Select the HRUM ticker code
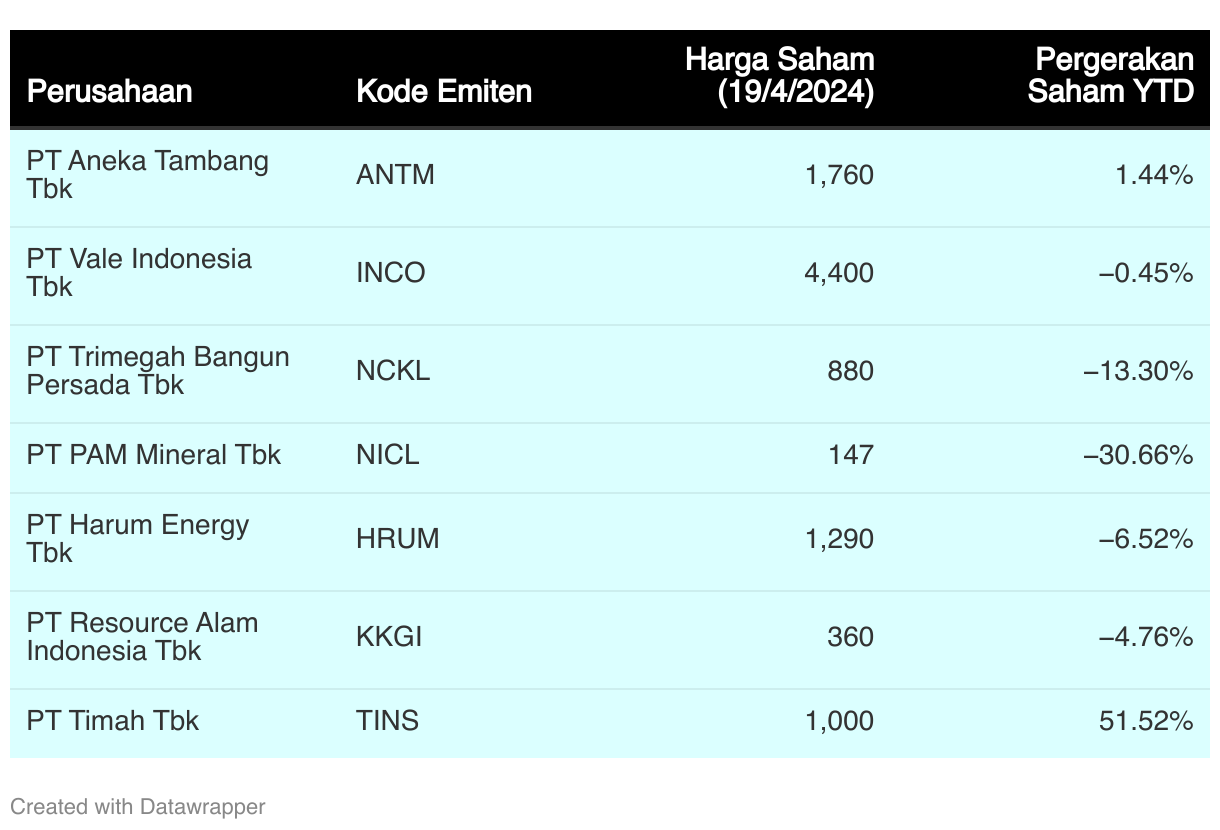The height and width of the screenshot is (830, 1220). pos(397,539)
